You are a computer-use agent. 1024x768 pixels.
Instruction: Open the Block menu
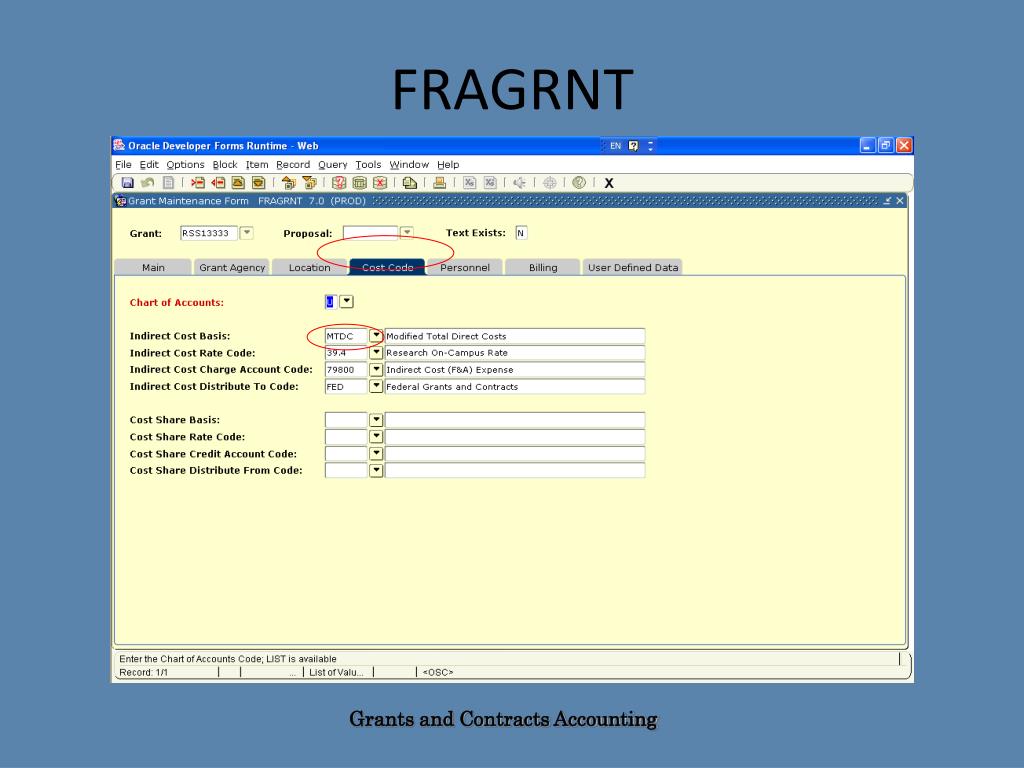pos(225,165)
